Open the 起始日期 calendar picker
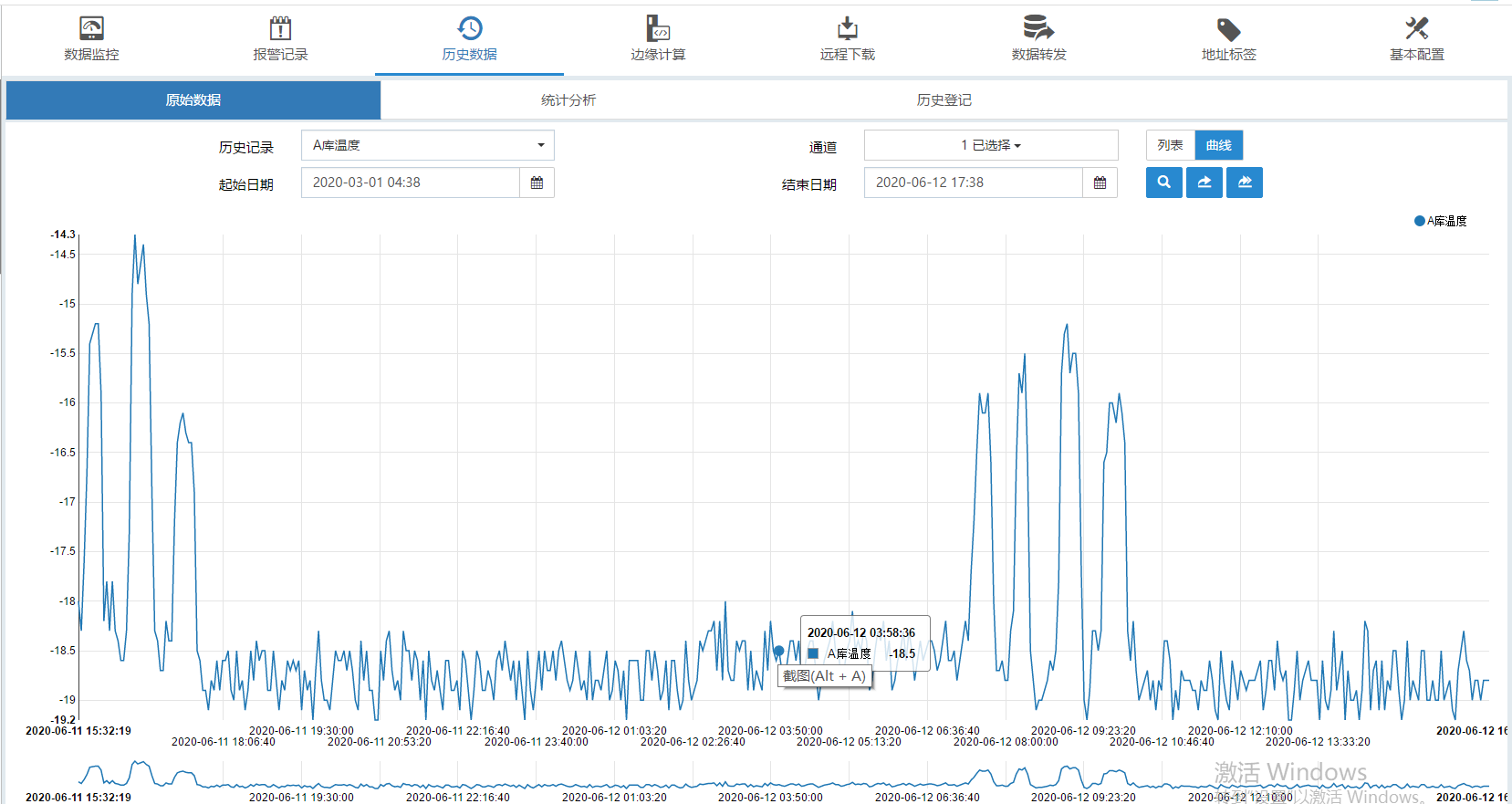The image size is (1512, 804). [537, 183]
